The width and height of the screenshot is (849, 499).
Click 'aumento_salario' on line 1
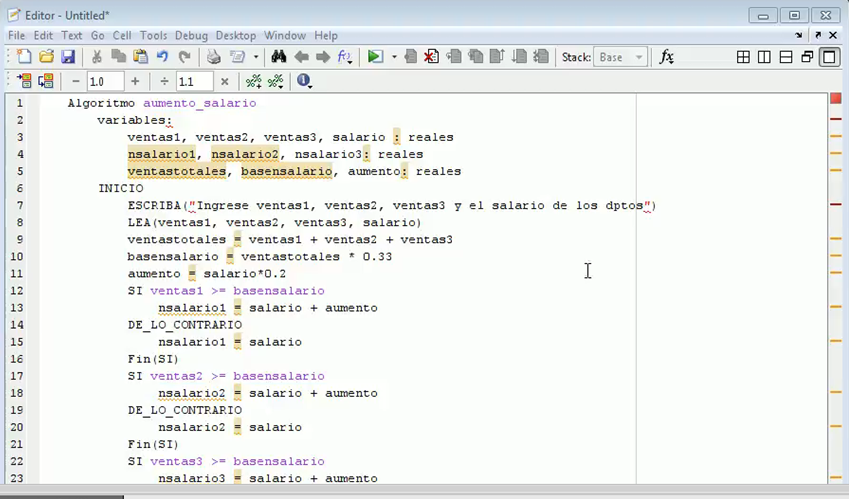click(200, 103)
